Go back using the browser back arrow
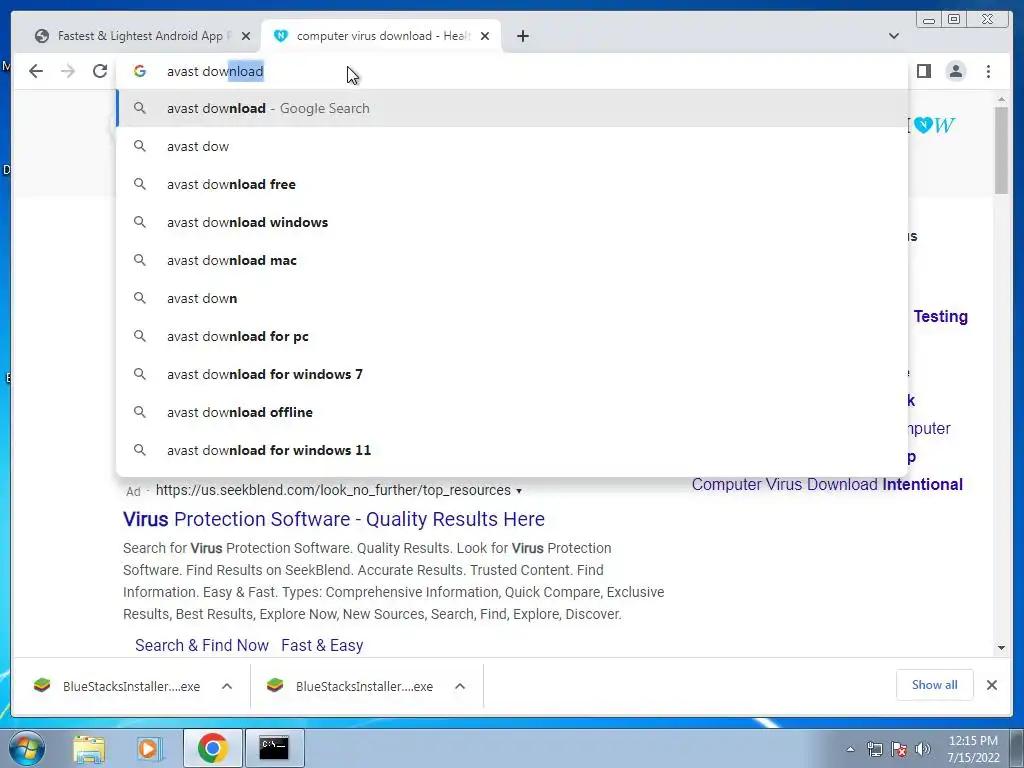Image resolution: width=1024 pixels, height=768 pixels. [x=36, y=71]
